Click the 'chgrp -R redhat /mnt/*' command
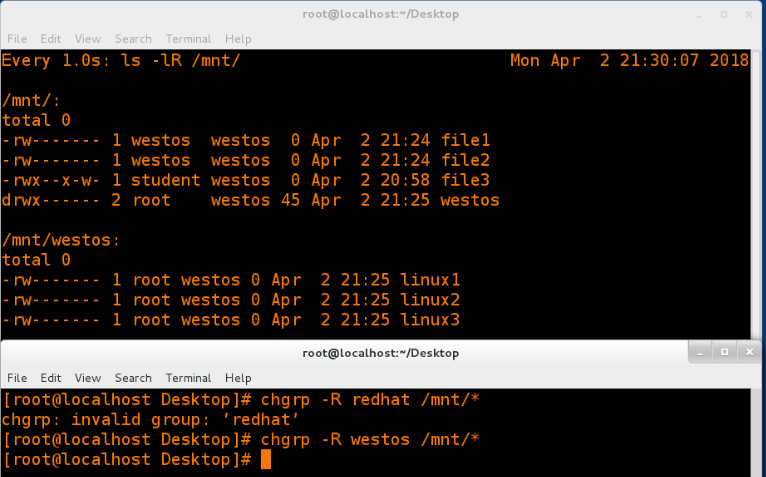The width and height of the screenshot is (766, 477). pyautogui.click(x=370, y=400)
